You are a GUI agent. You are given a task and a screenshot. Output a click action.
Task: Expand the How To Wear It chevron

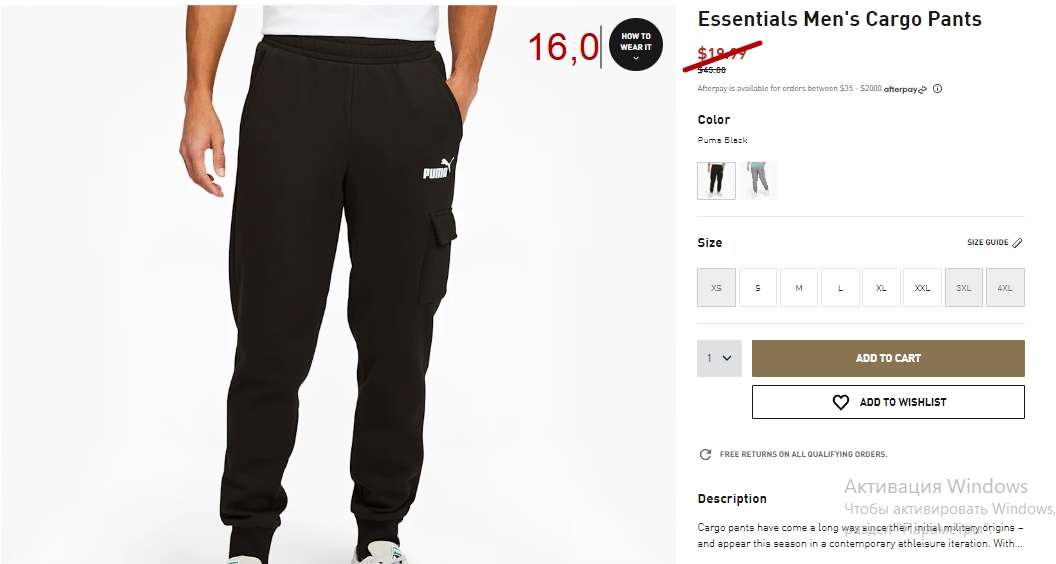(636, 59)
